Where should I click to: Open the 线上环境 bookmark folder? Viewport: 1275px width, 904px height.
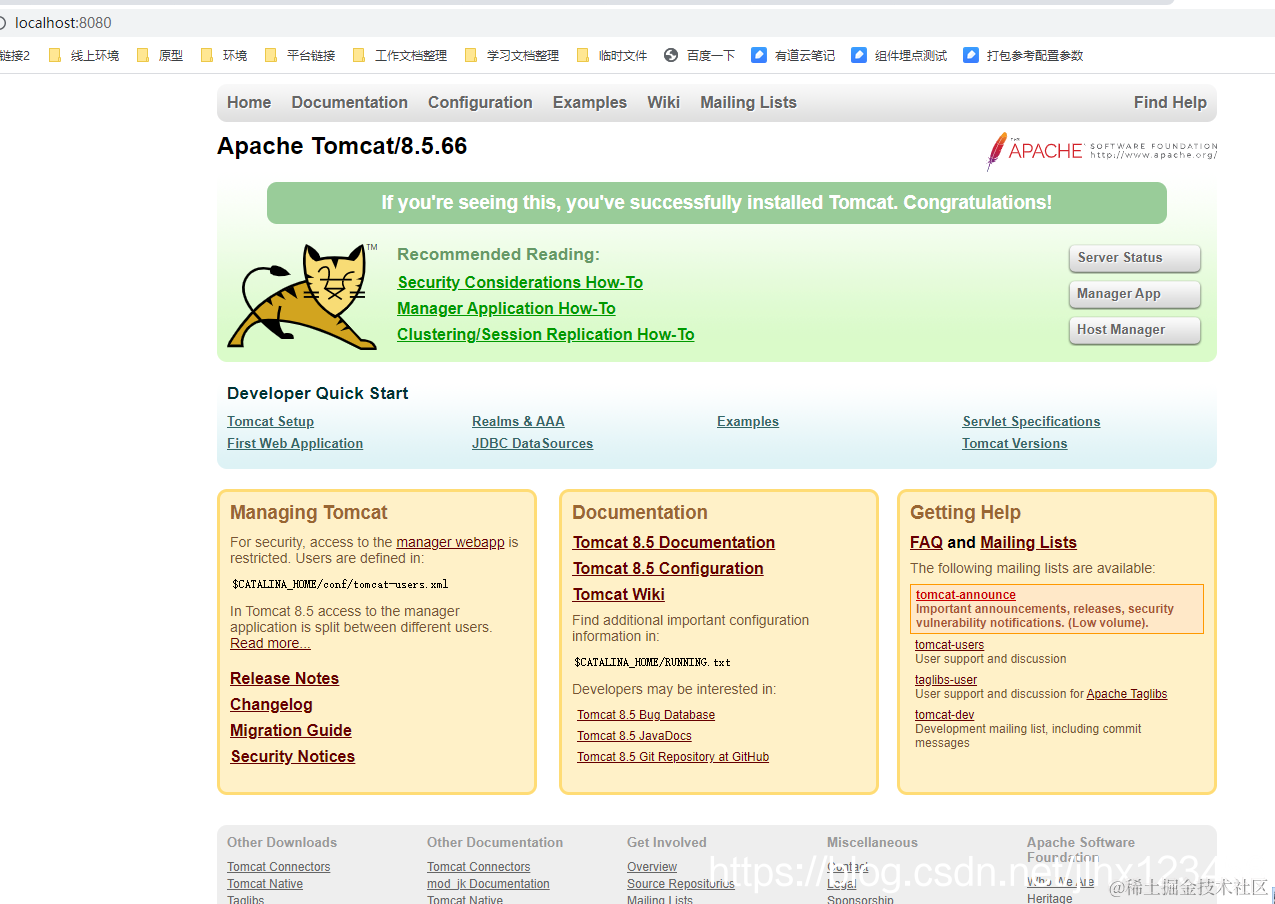click(85, 56)
